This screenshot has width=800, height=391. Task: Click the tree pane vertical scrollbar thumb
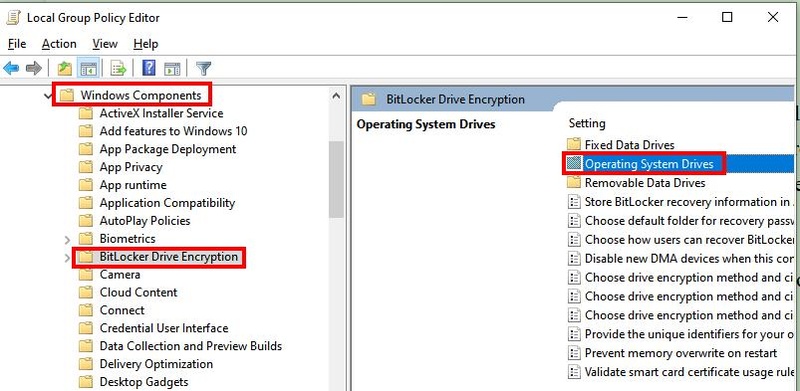coord(336,180)
